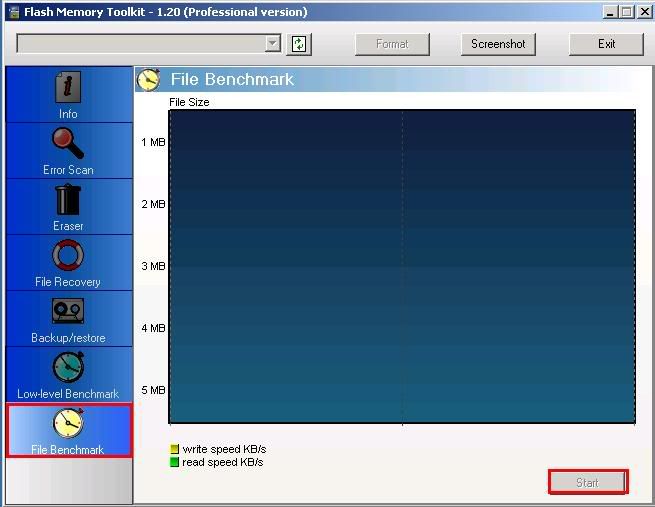
Task: Expand the device selection dropdown arrow
Action: 273,43
